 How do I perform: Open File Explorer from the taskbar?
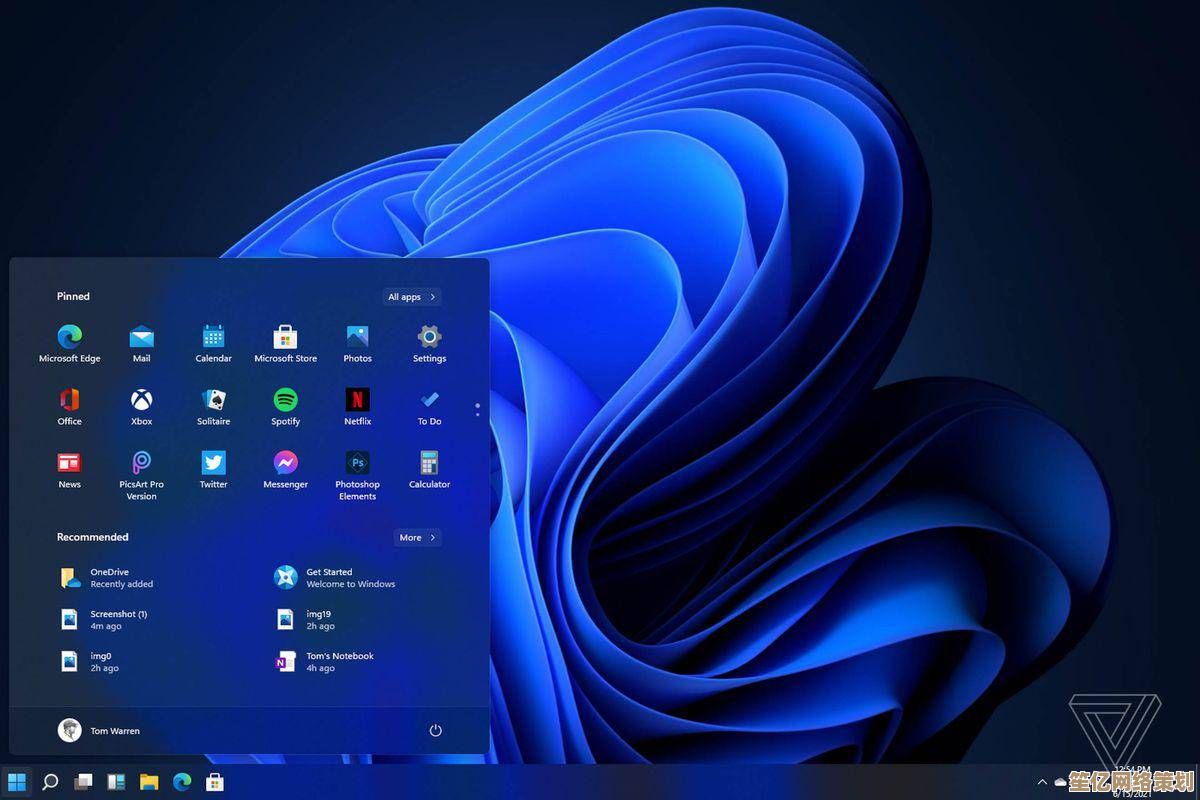pos(149,782)
